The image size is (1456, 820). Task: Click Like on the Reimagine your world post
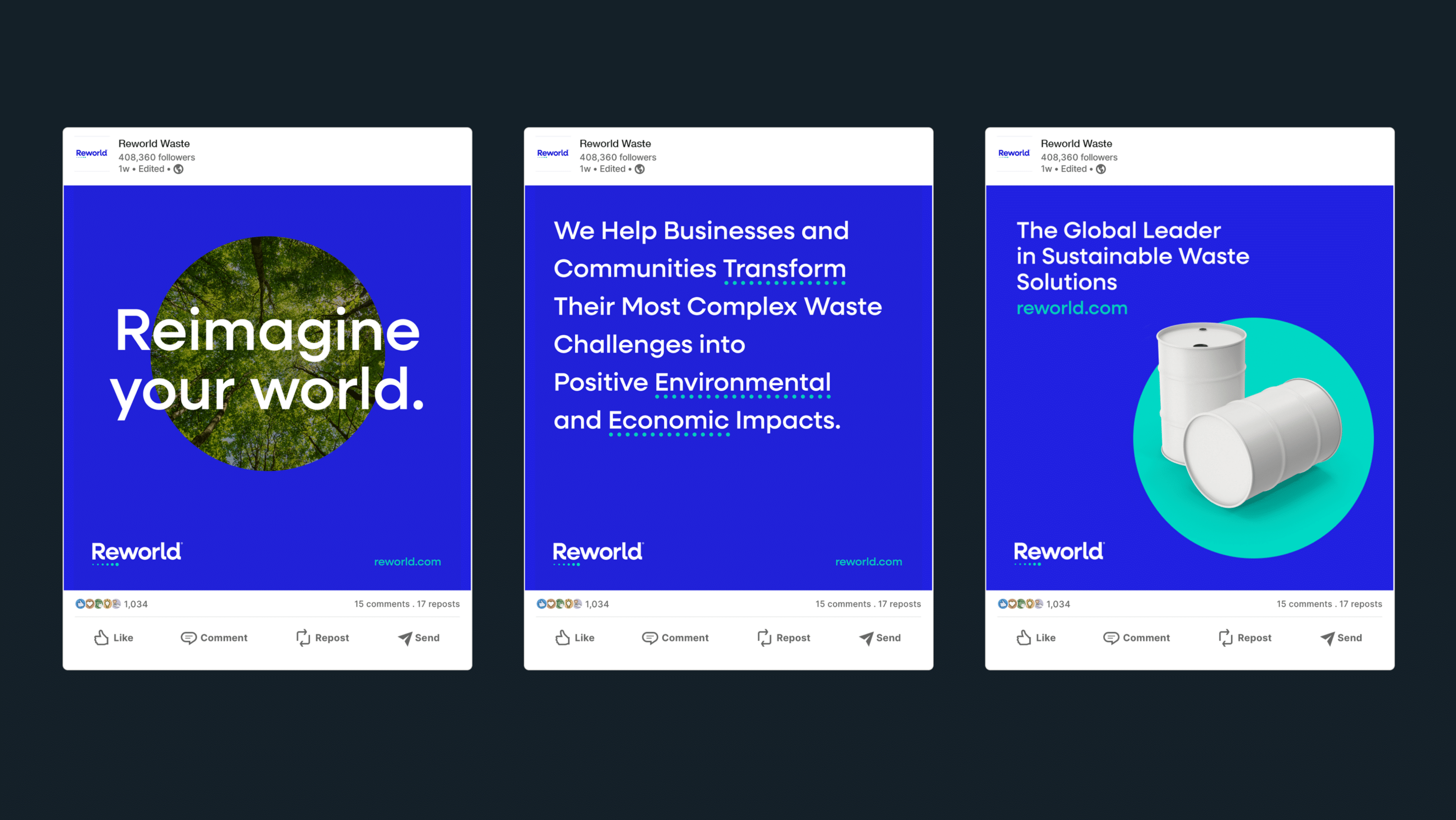[x=114, y=638]
